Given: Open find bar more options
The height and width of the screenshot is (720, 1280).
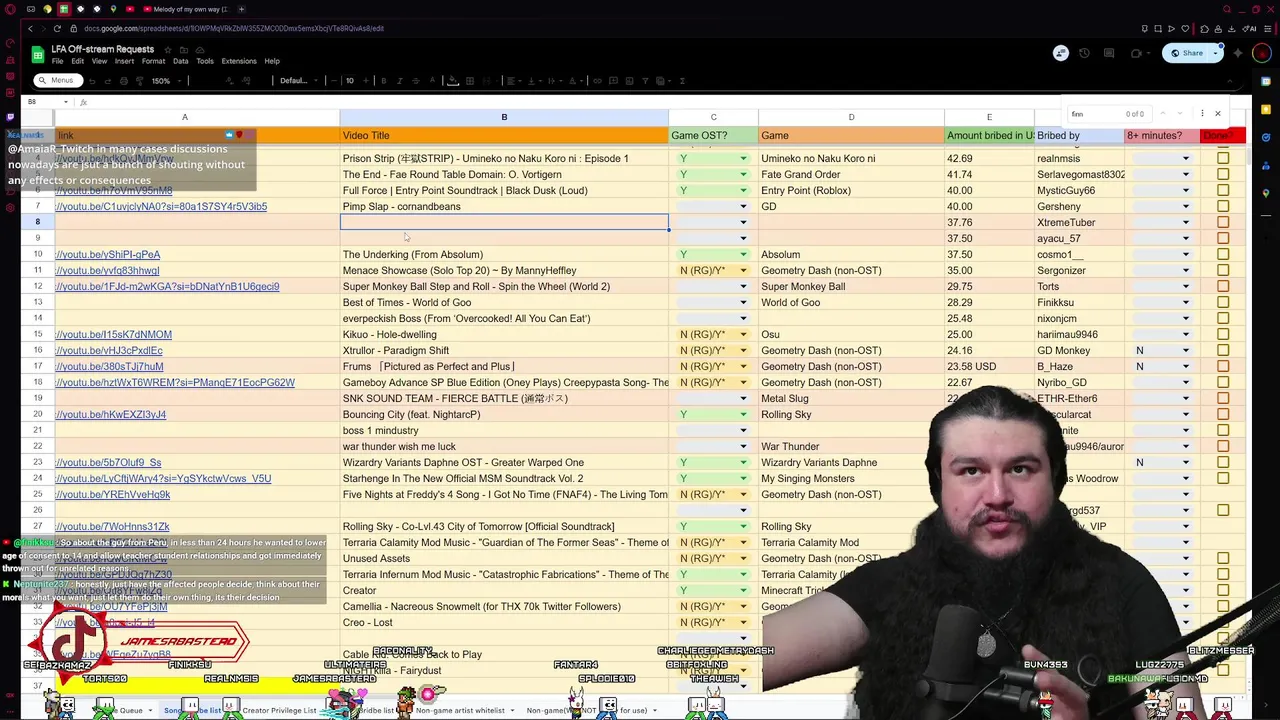Looking at the screenshot, I should coord(1203,114).
